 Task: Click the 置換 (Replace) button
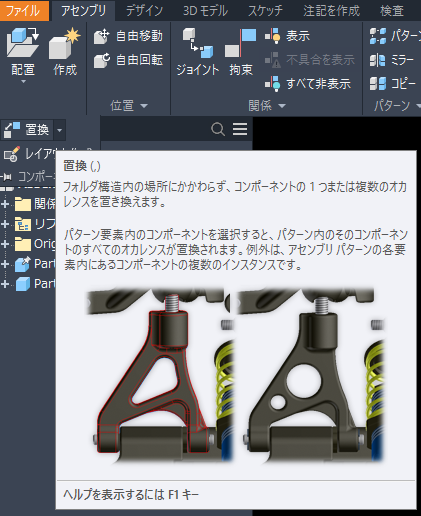(27, 130)
